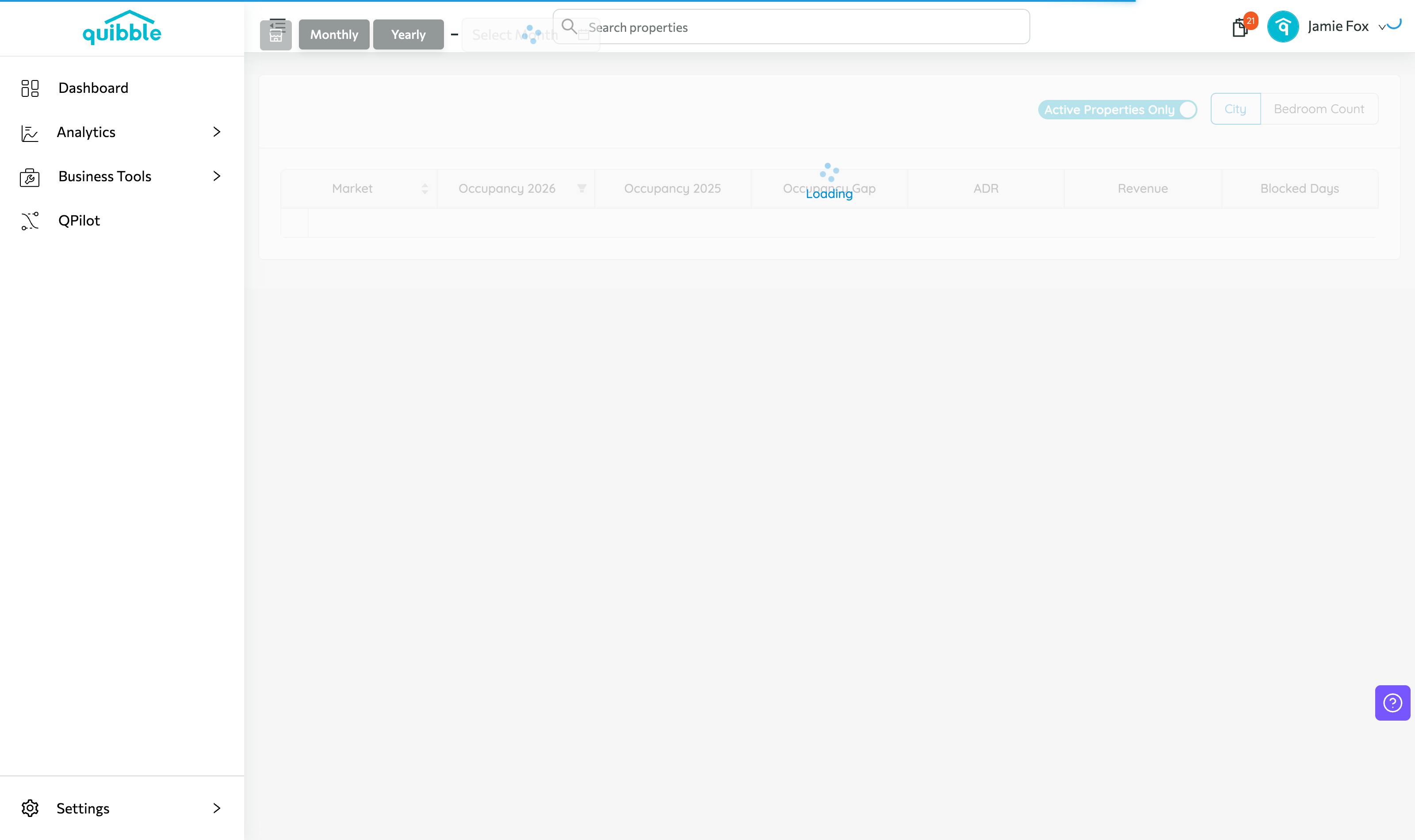This screenshot has height=840, width=1415.
Task: Click the notification count badge 21
Action: 1251,21
